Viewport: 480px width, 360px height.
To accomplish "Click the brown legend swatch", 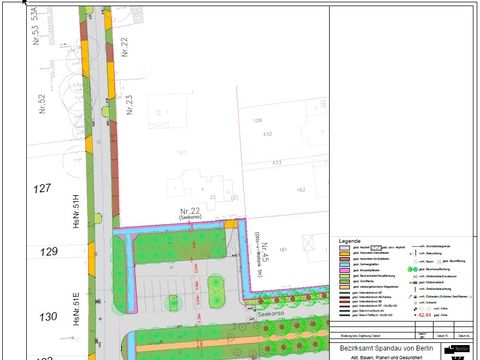I will pyautogui.click(x=344, y=259).
